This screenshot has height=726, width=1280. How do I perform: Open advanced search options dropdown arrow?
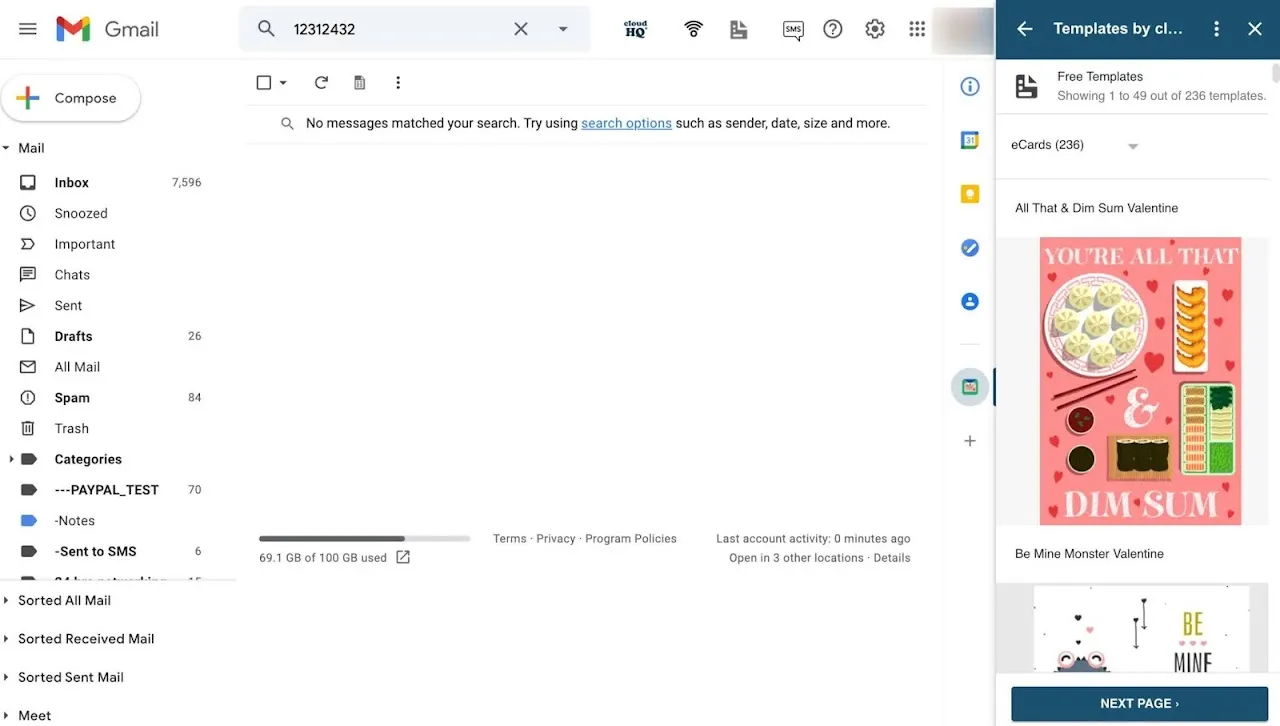pos(562,29)
